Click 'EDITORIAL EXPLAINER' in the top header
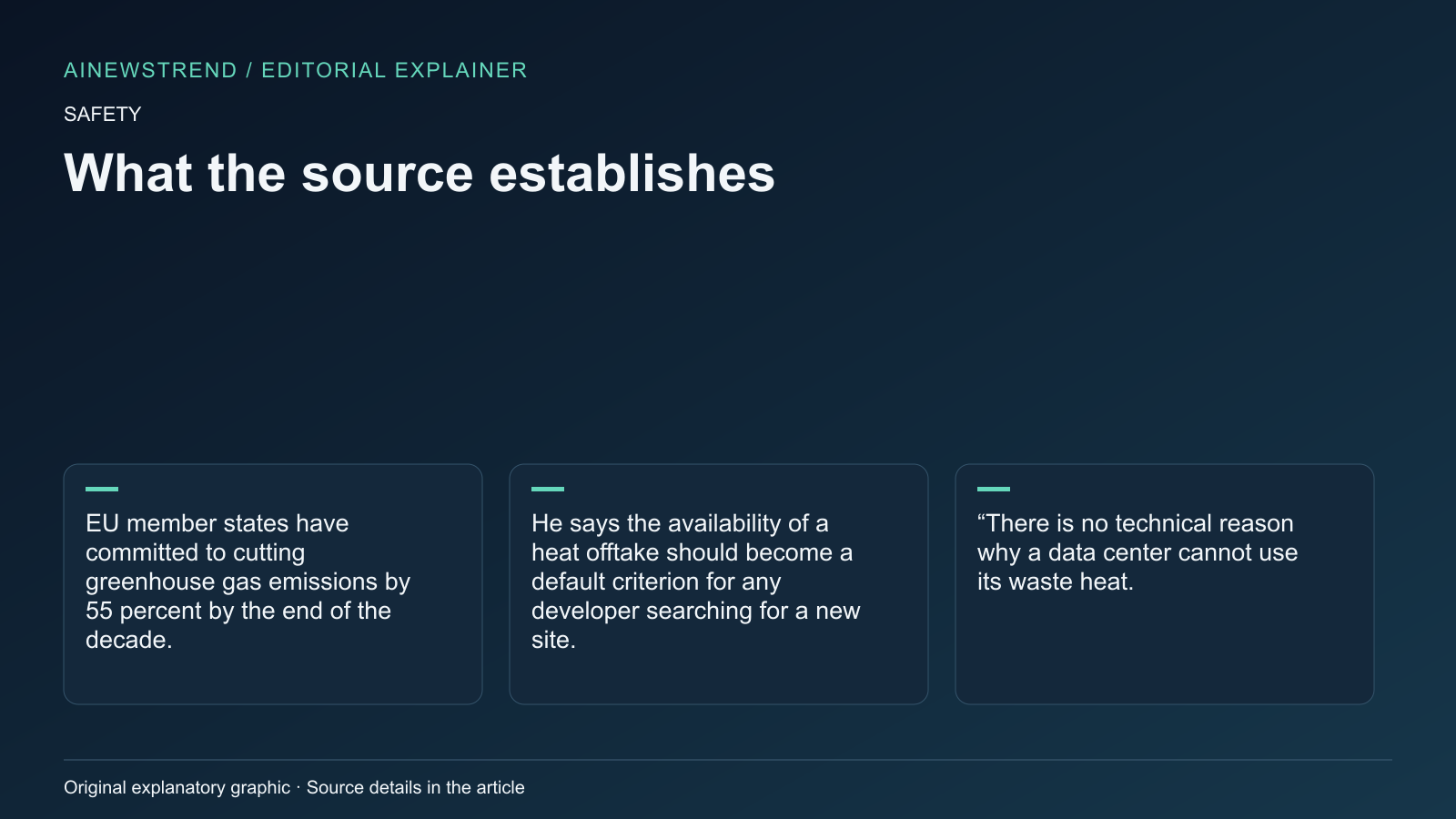Viewport: 1456px width, 819px height. [x=394, y=70]
